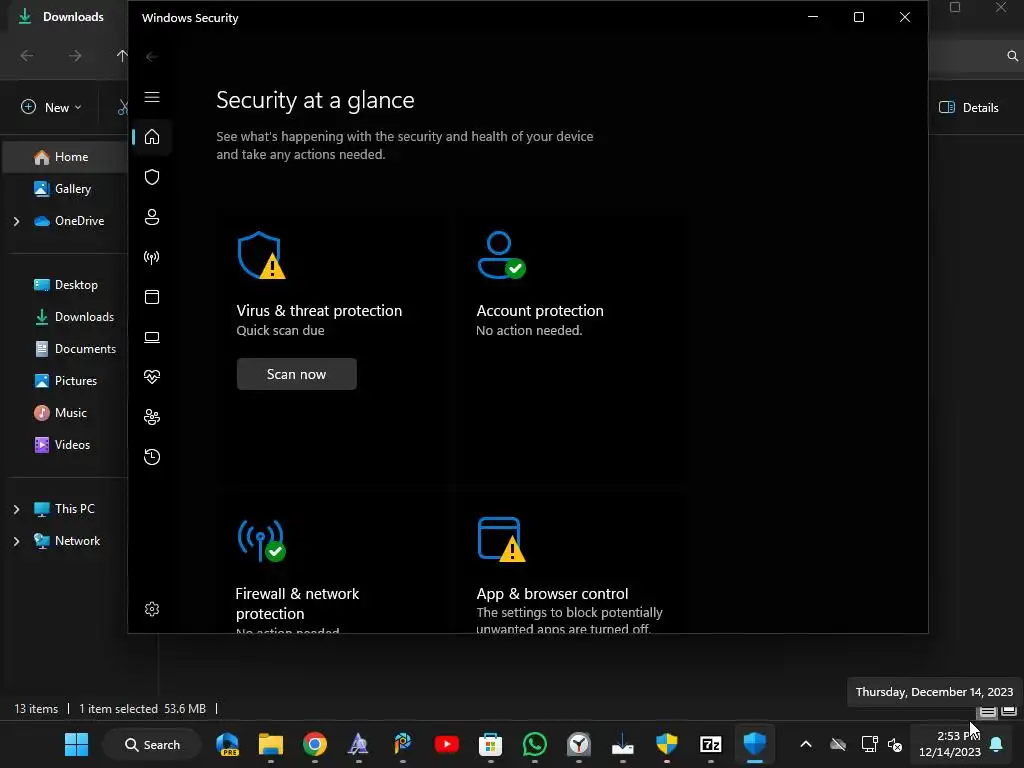The image size is (1024, 768).
Task: Open Desktop folder in File Explorer sidebar
Action: tap(65, 285)
